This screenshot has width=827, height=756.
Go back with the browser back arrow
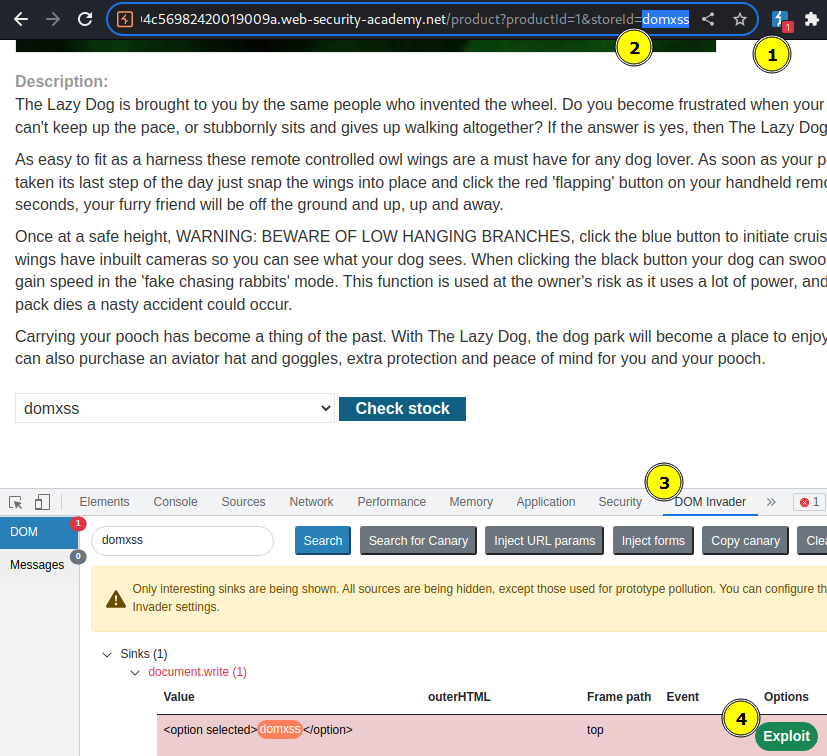pyautogui.click(x=21, y=20)
